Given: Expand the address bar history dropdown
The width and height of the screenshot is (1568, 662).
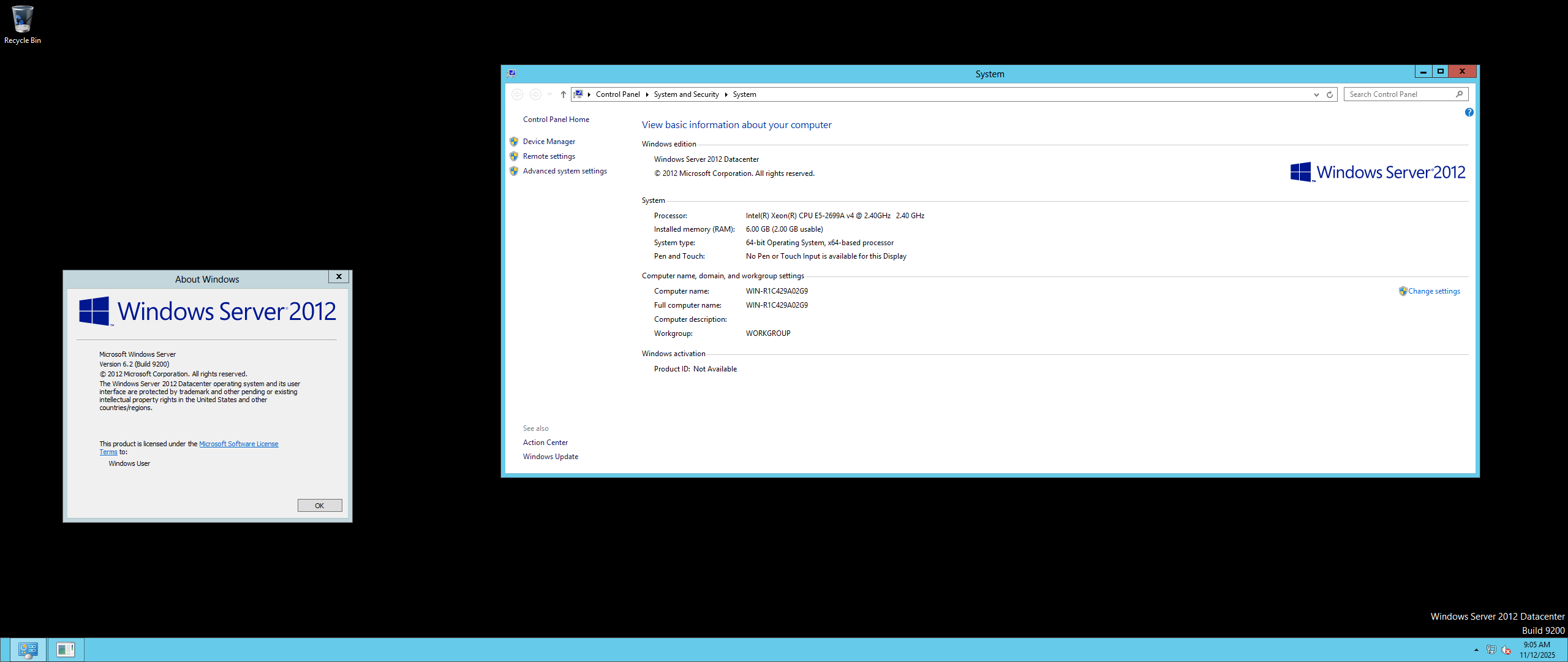Looking at the screenshot, I should click(x=1316, y=94).
